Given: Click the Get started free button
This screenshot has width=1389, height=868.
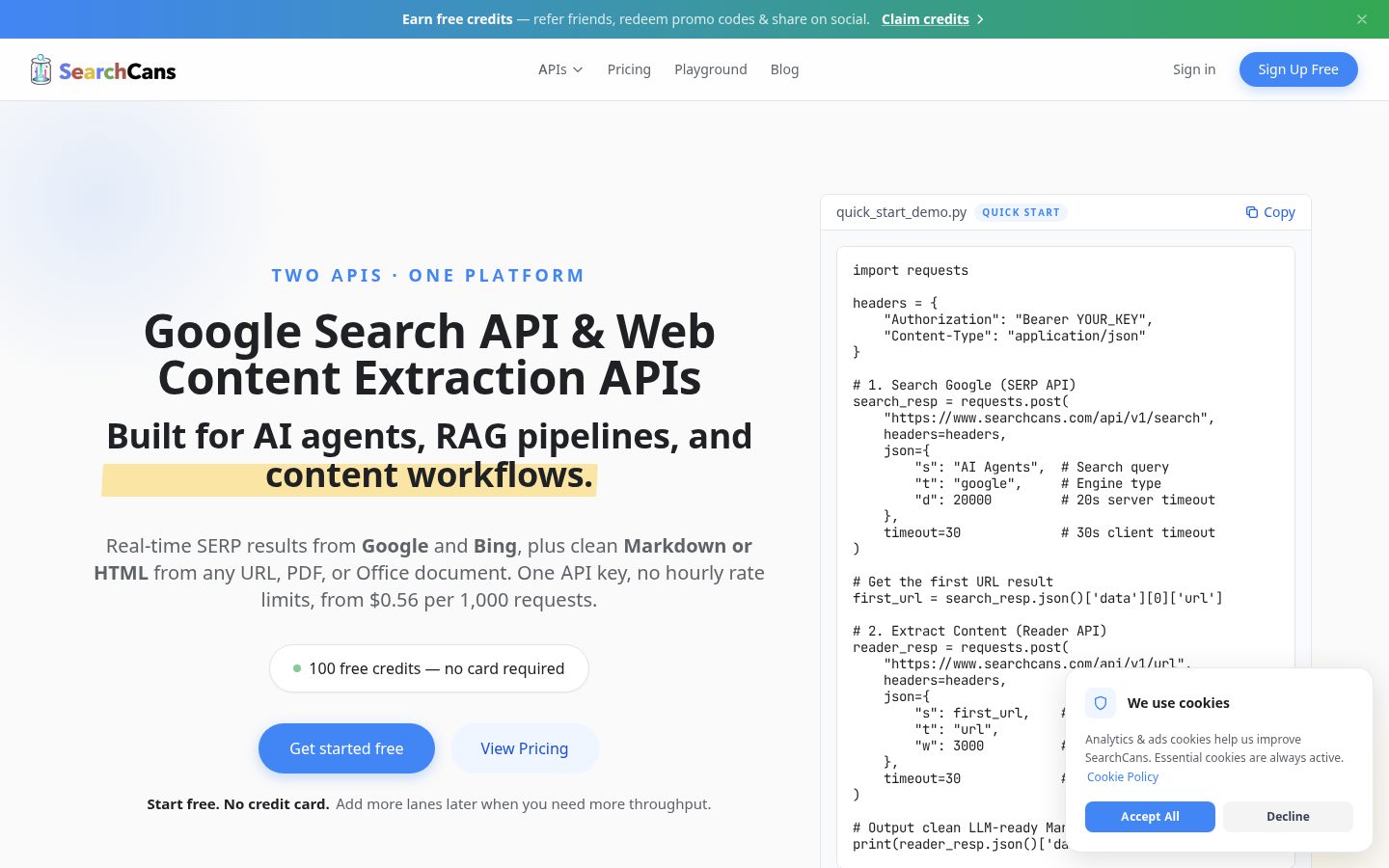Looking at the screenshot, I should click(x=346, y=748).
